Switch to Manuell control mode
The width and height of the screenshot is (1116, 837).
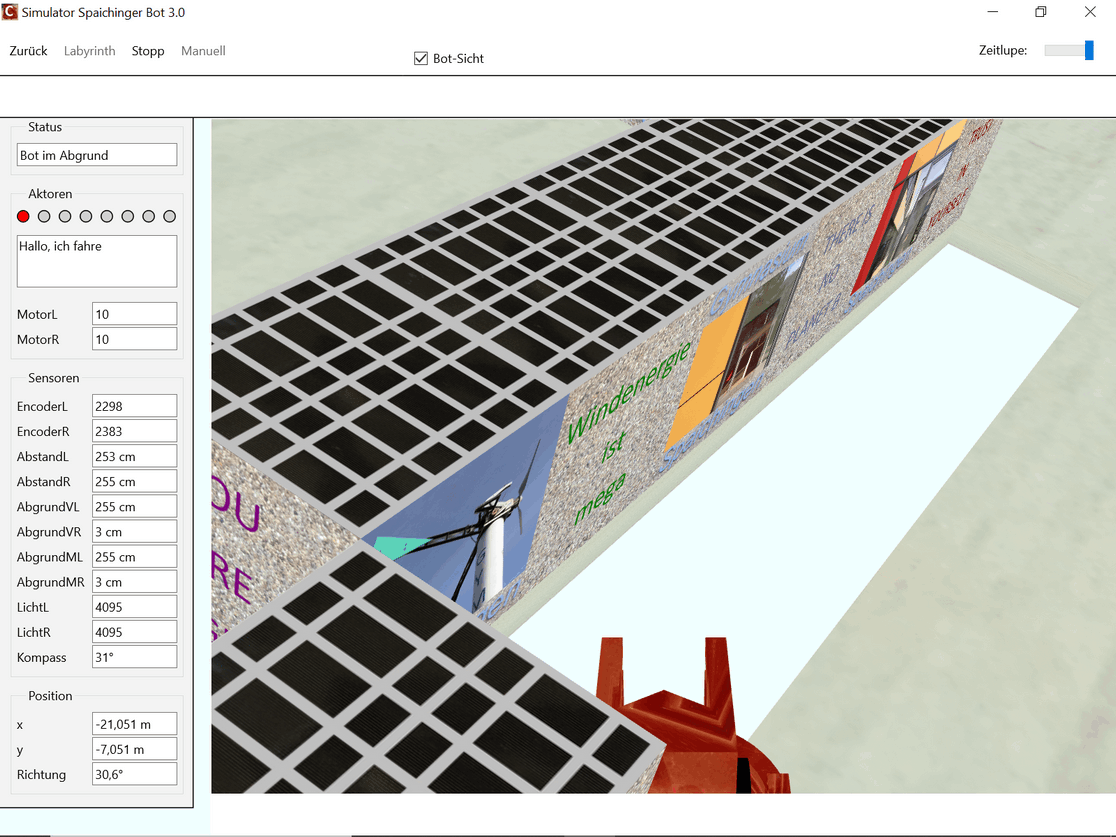coord(203,51)
